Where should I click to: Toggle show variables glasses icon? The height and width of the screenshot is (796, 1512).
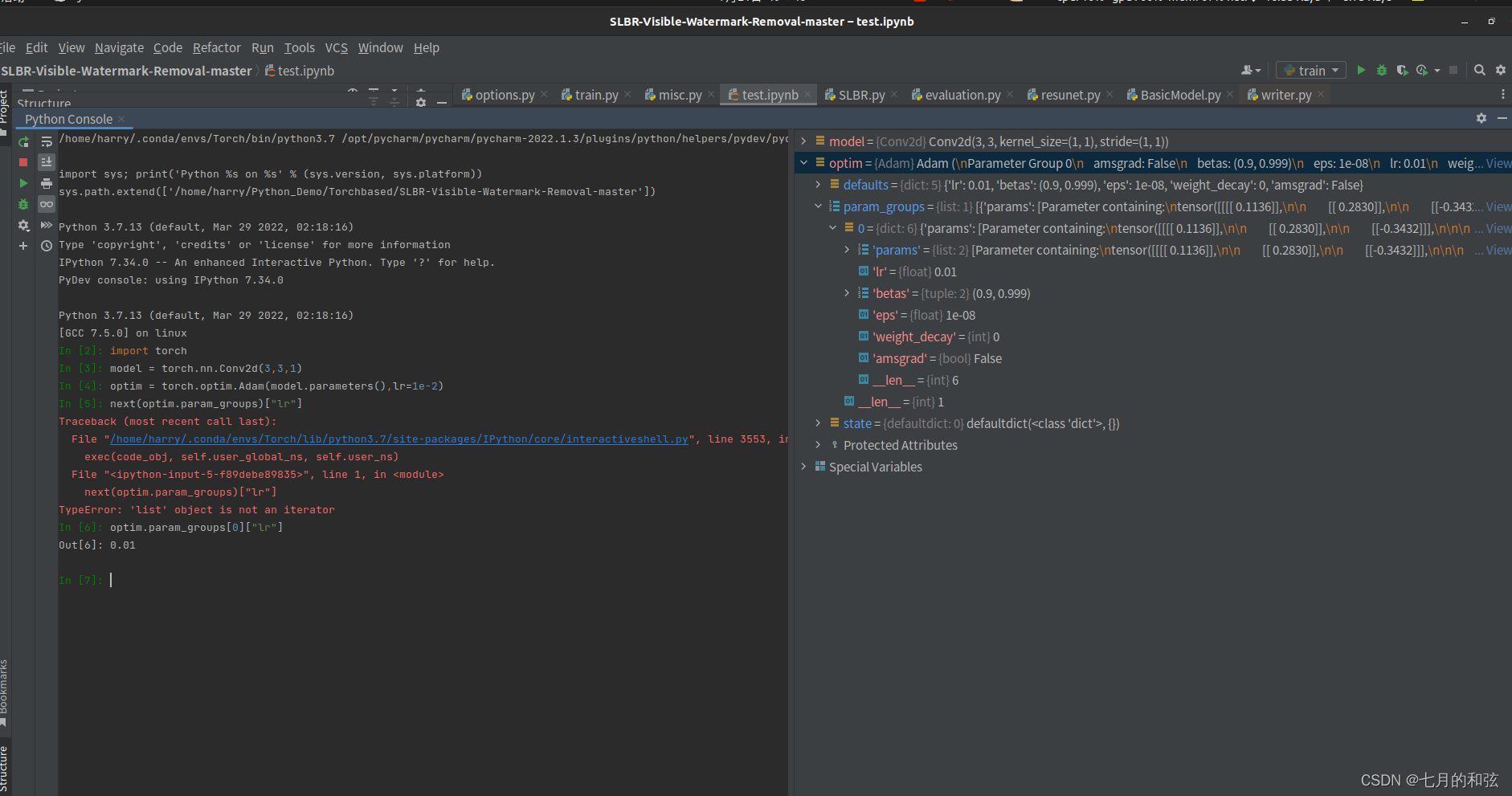pos(47,205)
